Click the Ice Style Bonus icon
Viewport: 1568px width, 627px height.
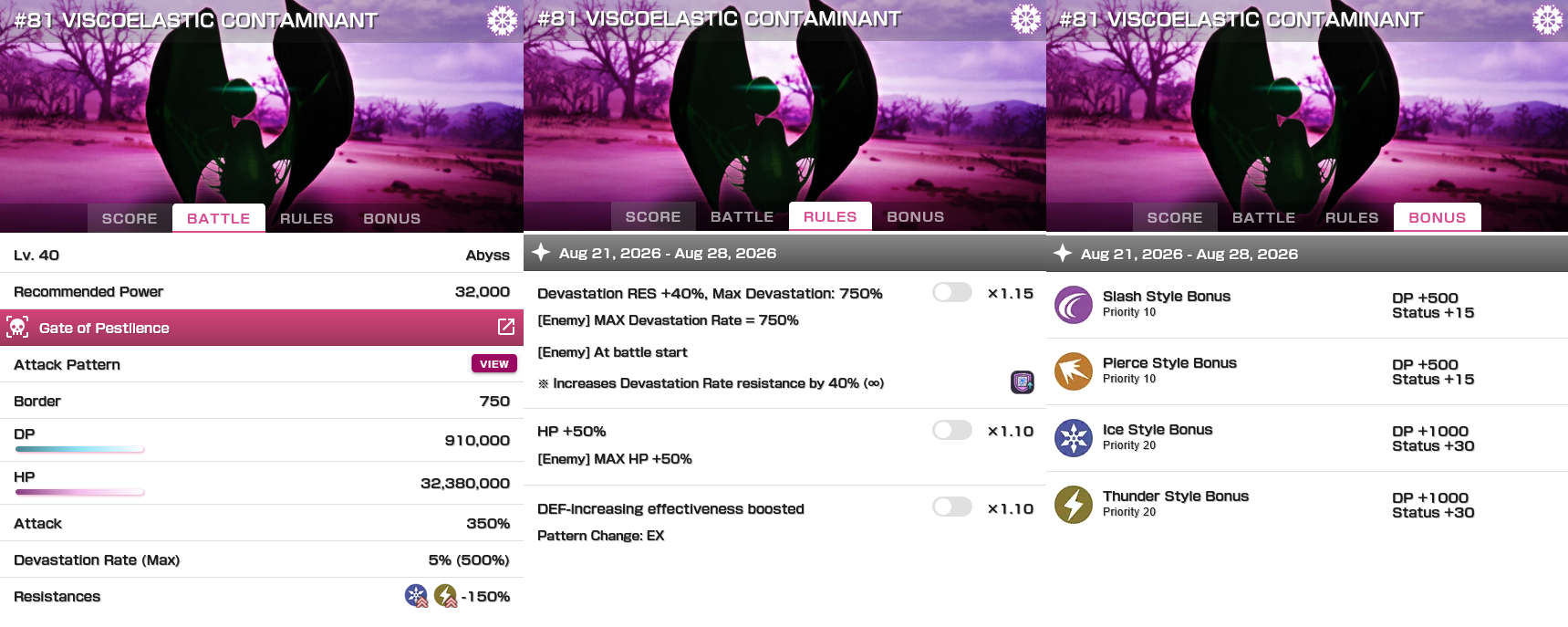click(1074, 438)
